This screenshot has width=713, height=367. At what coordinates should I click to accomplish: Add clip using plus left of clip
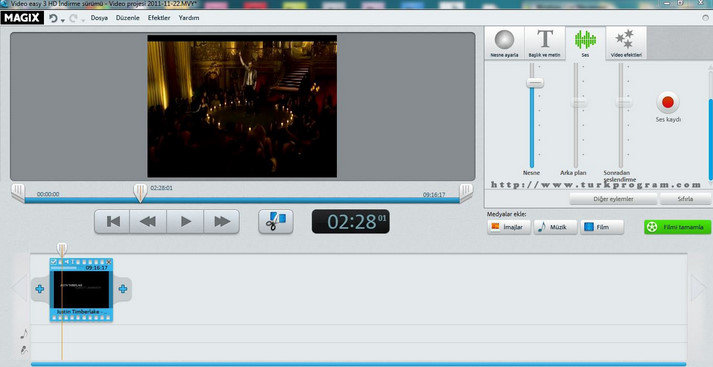coord(40,289)
